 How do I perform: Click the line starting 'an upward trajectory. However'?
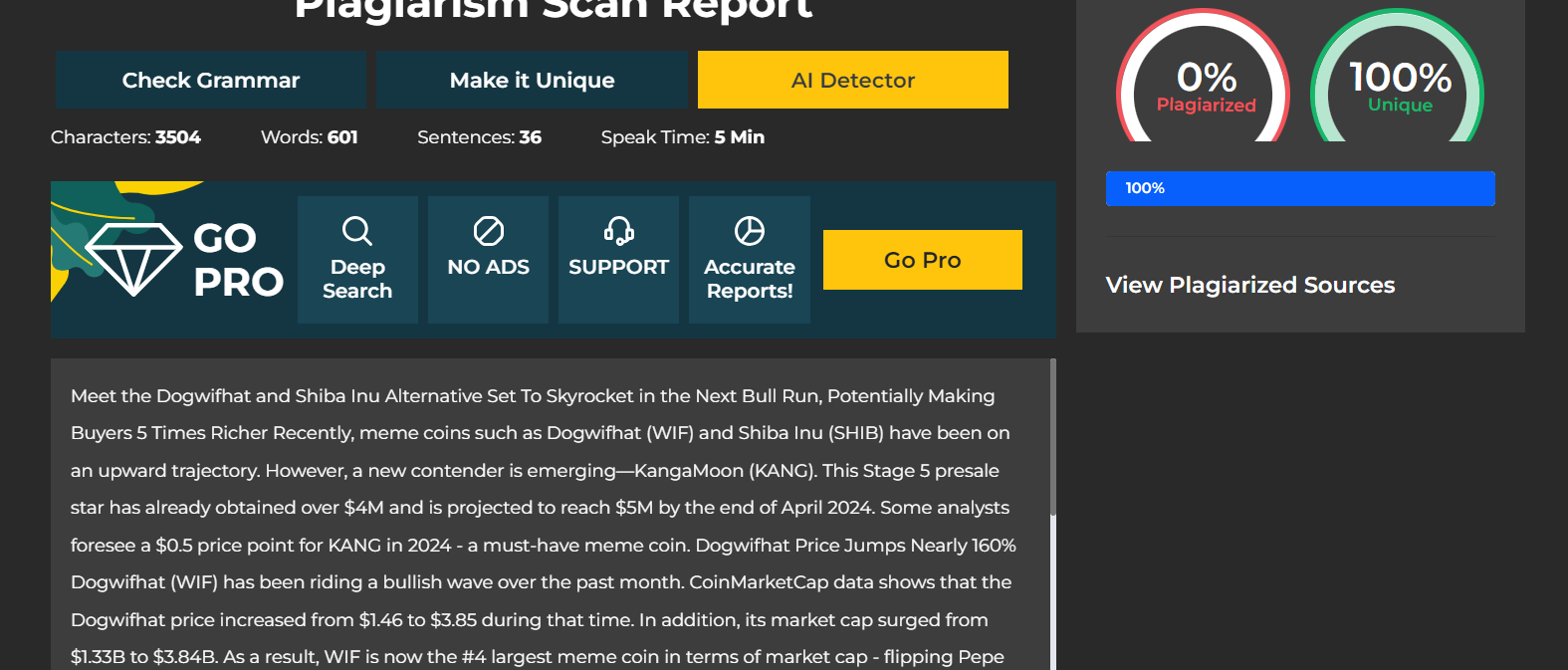tap(535, 471)
